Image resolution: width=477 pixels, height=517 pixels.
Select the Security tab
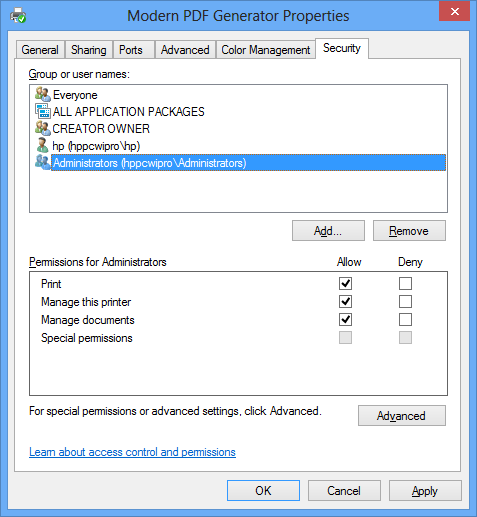tap(342, 48)
